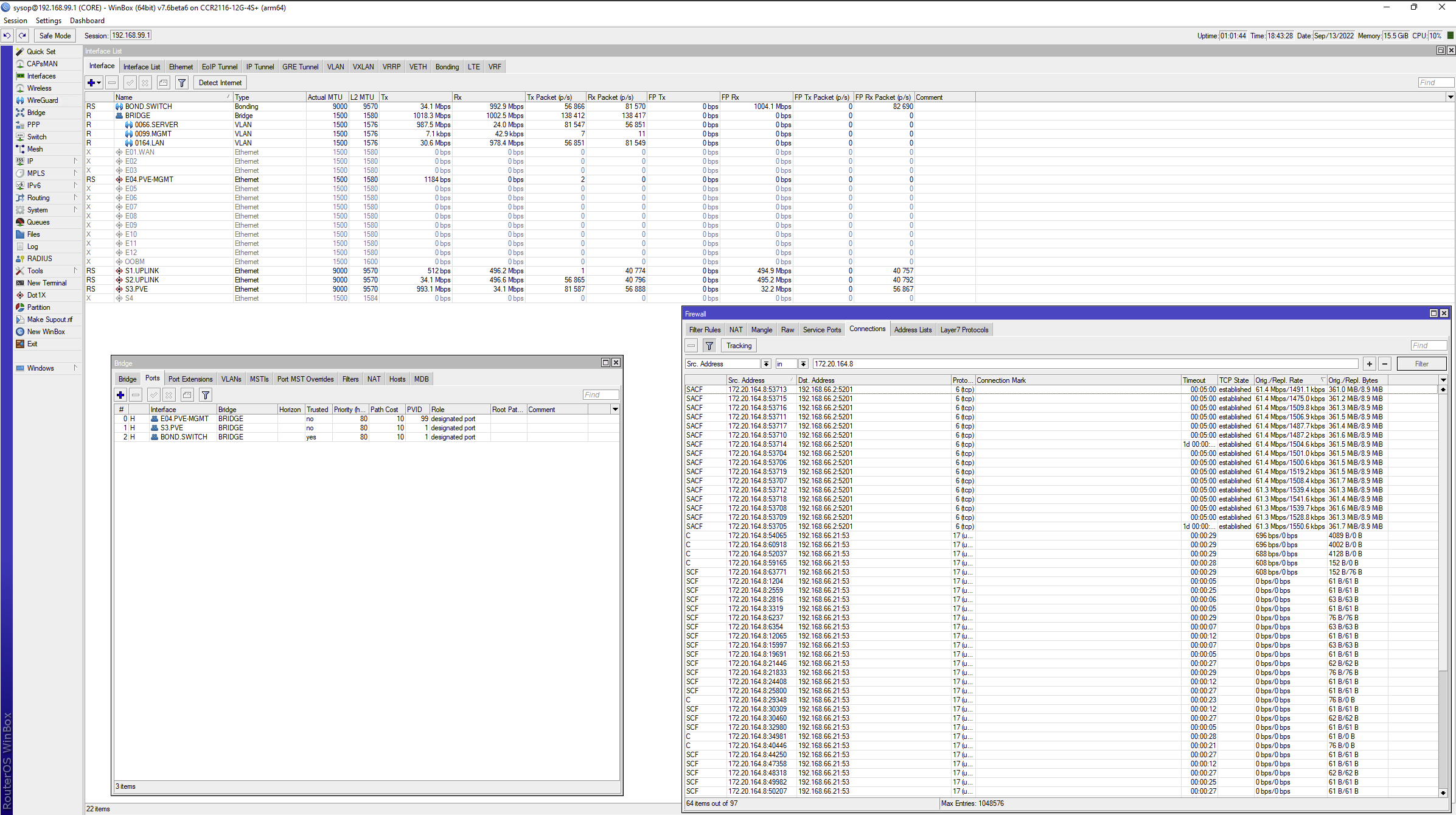Click Interface List comment icon
This screenshot has width=1456, height=815.
coord(164,83)
